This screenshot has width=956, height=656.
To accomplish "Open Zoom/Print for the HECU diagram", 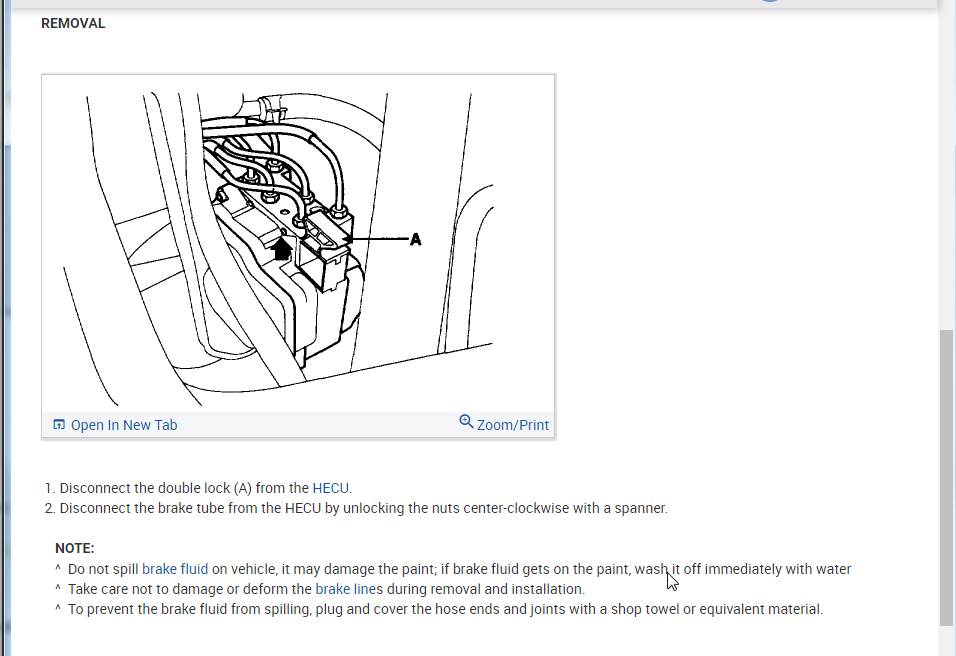I will (x=504, y=424).
